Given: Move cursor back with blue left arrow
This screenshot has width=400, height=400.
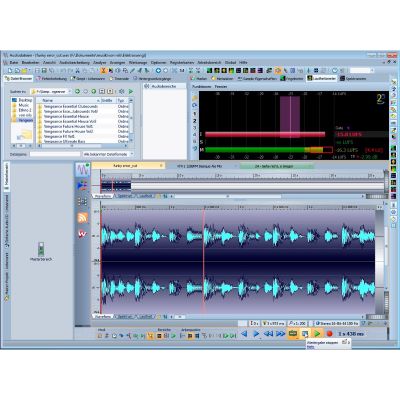Looking at the screenshot, I should coord(244,333).
